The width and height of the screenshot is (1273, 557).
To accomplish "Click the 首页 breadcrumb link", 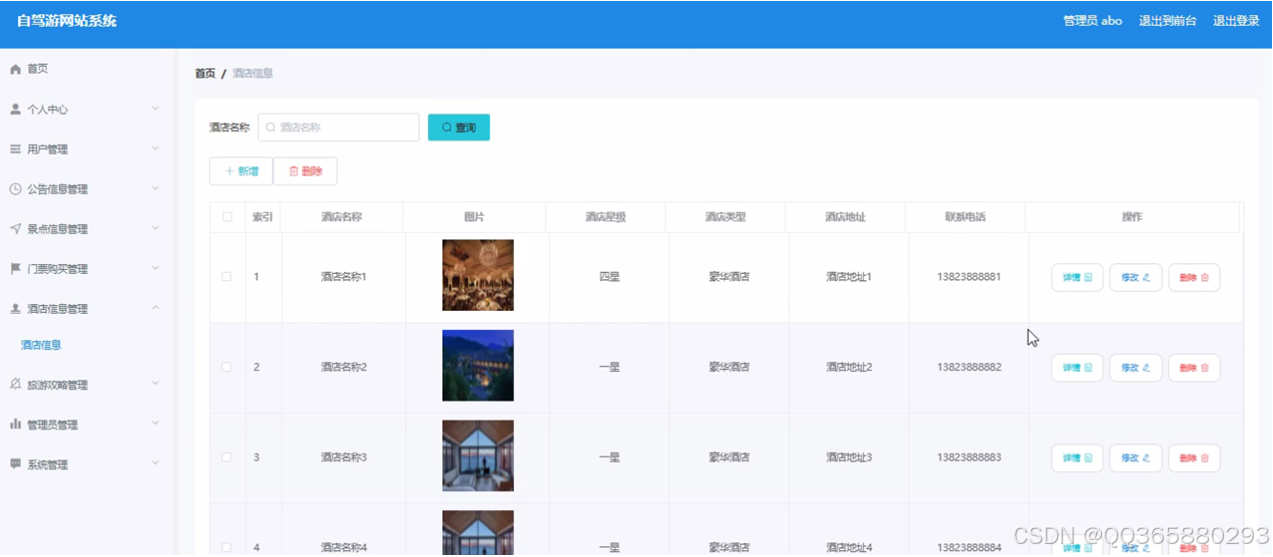I will [x=205, y=73].
